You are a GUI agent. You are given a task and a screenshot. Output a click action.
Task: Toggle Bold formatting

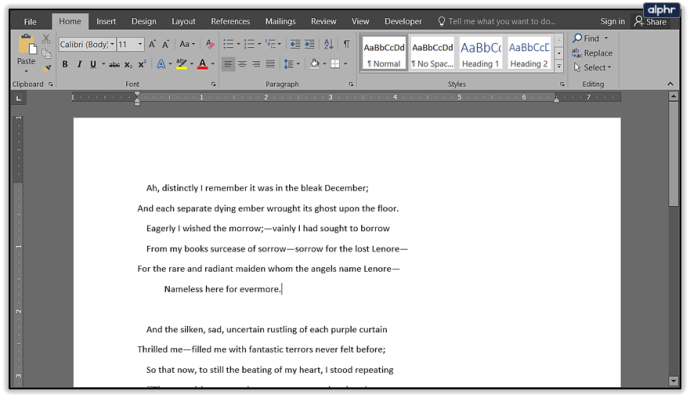65,64
